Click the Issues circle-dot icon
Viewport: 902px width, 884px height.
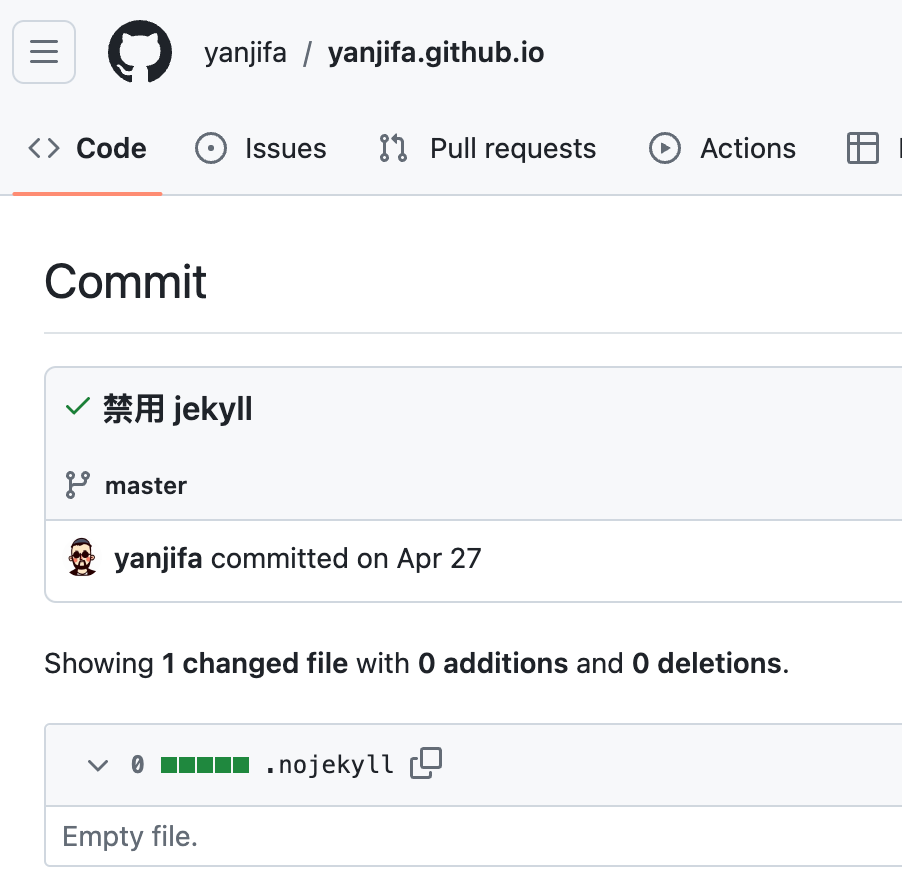210,149
